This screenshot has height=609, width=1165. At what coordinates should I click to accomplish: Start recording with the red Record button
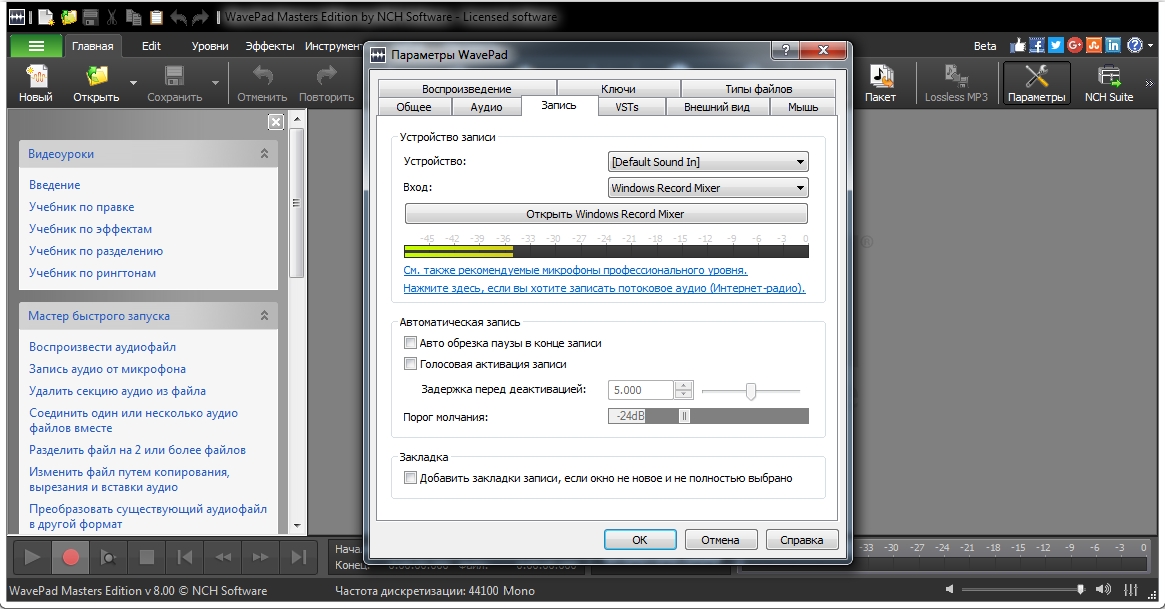click(71, 557)
